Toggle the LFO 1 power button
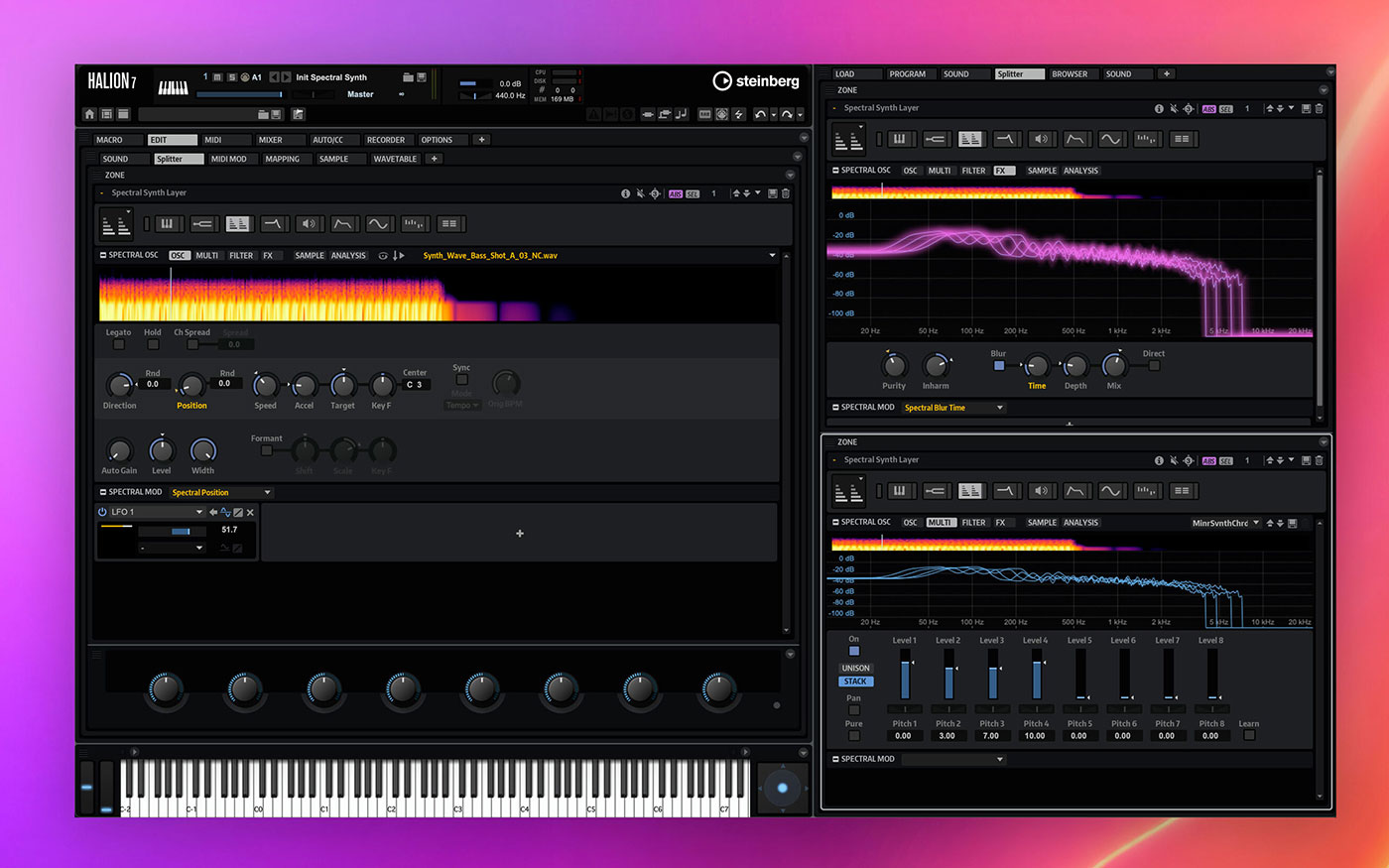 pos(102,513)
